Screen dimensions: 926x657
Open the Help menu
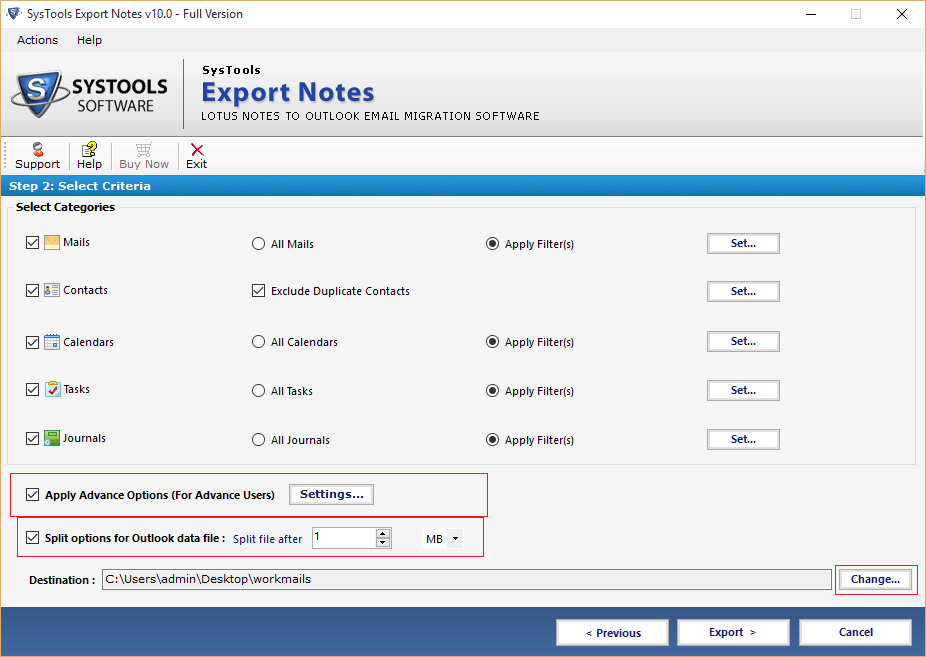[x=89, y=40]
